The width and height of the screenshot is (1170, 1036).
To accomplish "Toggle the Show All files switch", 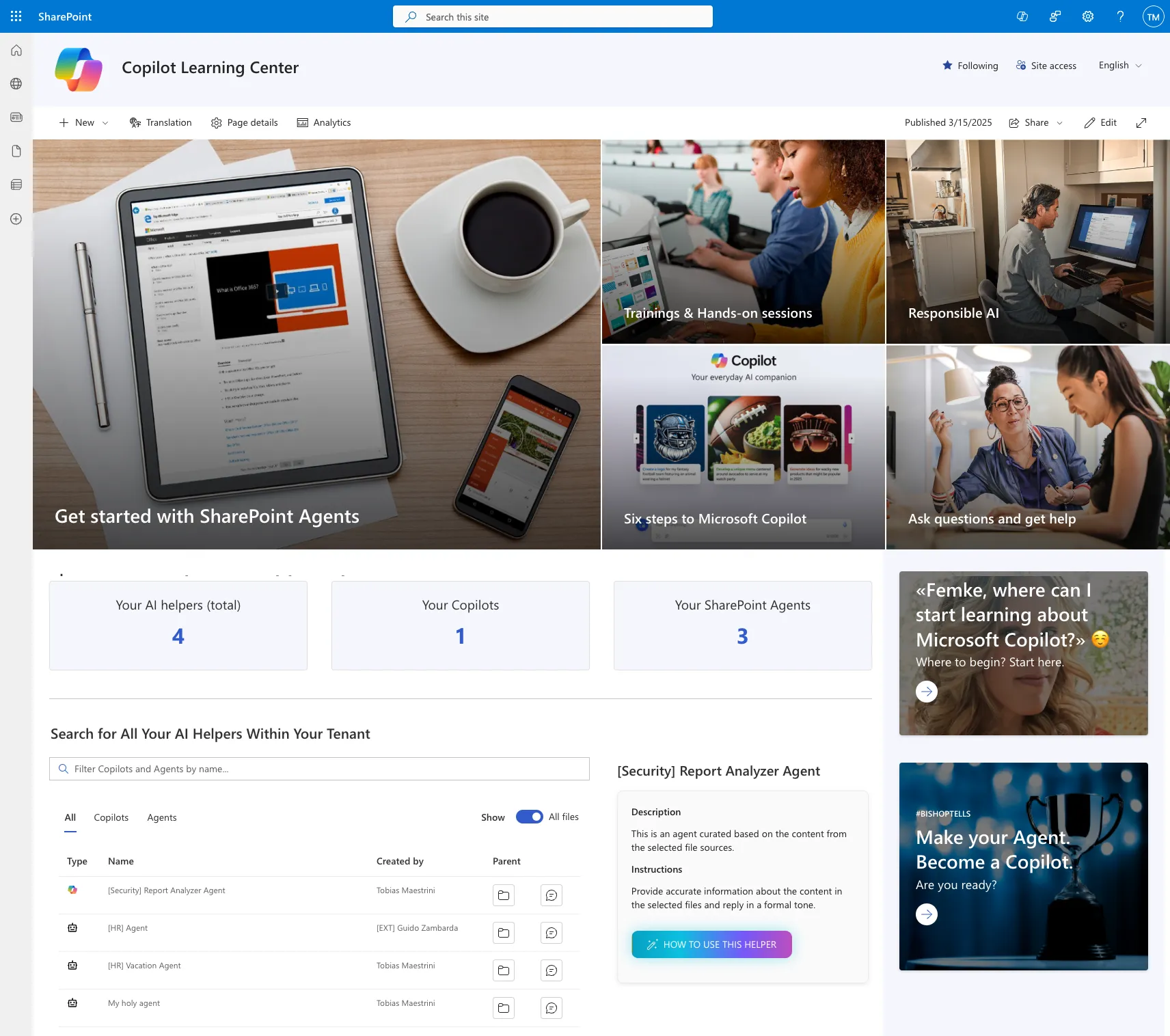I will [x=529, y=817].
